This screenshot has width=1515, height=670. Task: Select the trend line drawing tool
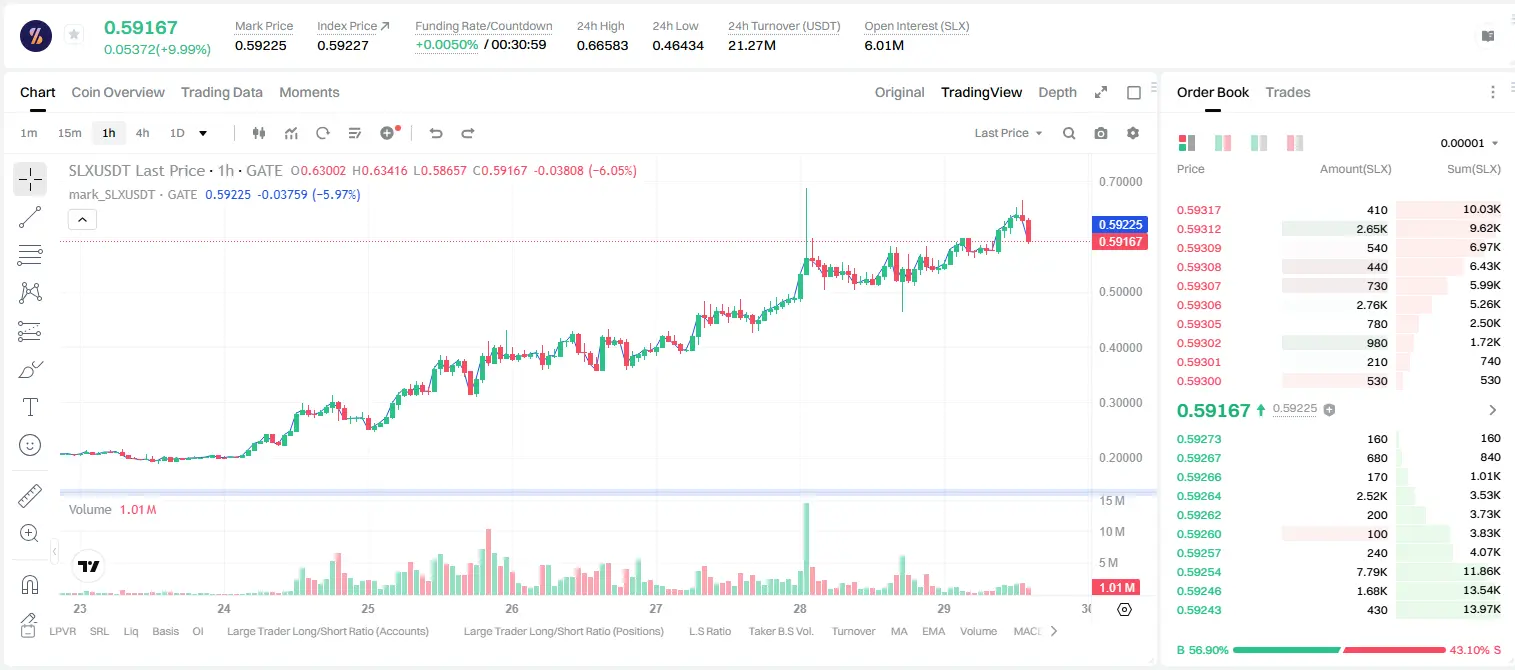coord(30,217)
